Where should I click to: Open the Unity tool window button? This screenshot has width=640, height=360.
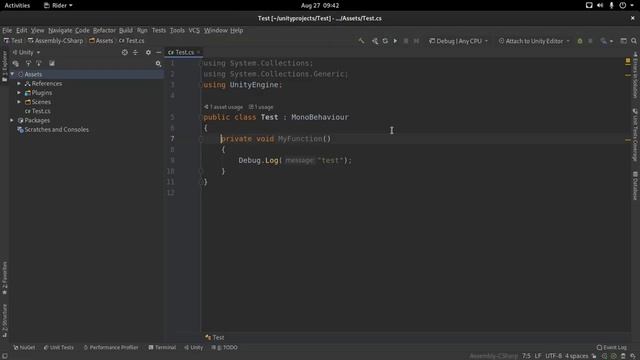[193, 347]
